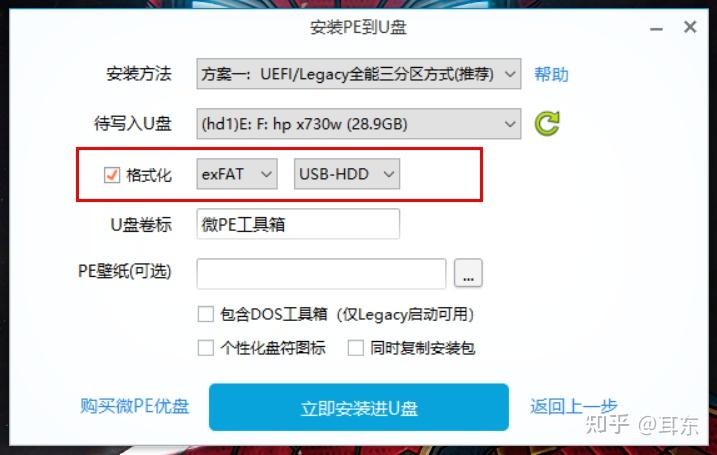Click the green refresh USB list icon
This screenshot has width=717, height=455.
pos(547,123)
